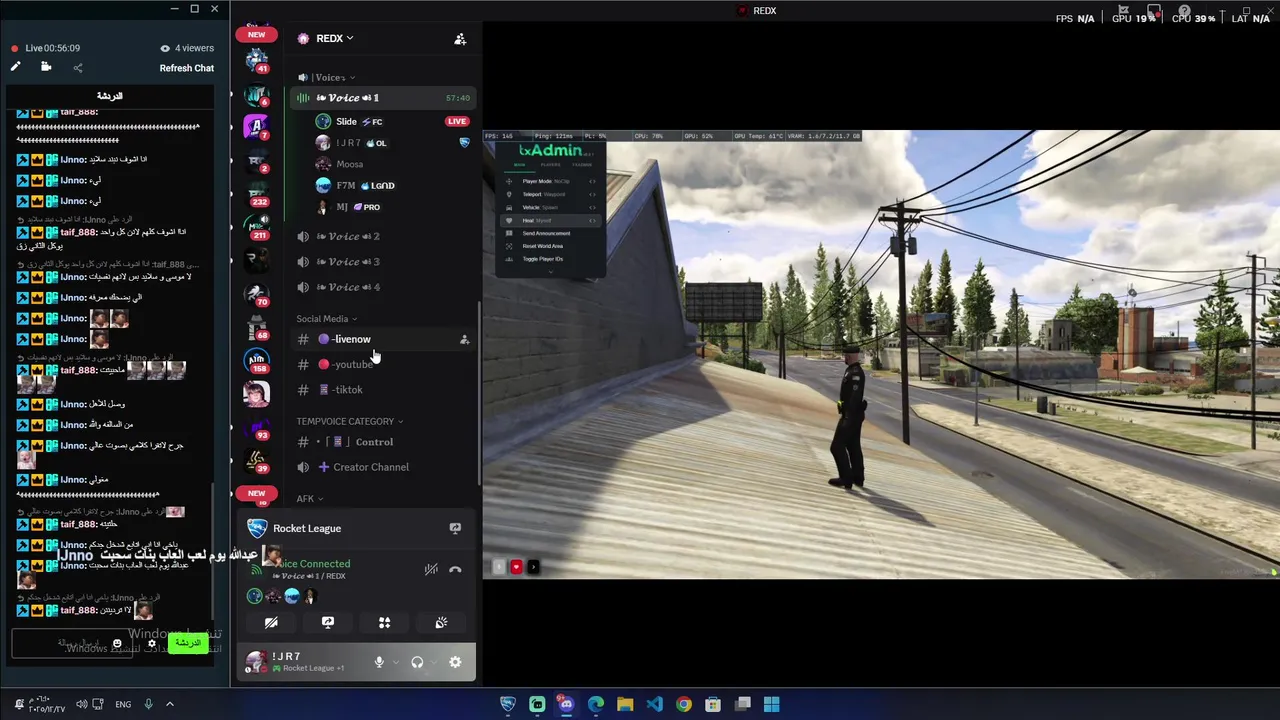Click the chat message input field
This screenshot has height=720, width=1280.
pos(70,644)
